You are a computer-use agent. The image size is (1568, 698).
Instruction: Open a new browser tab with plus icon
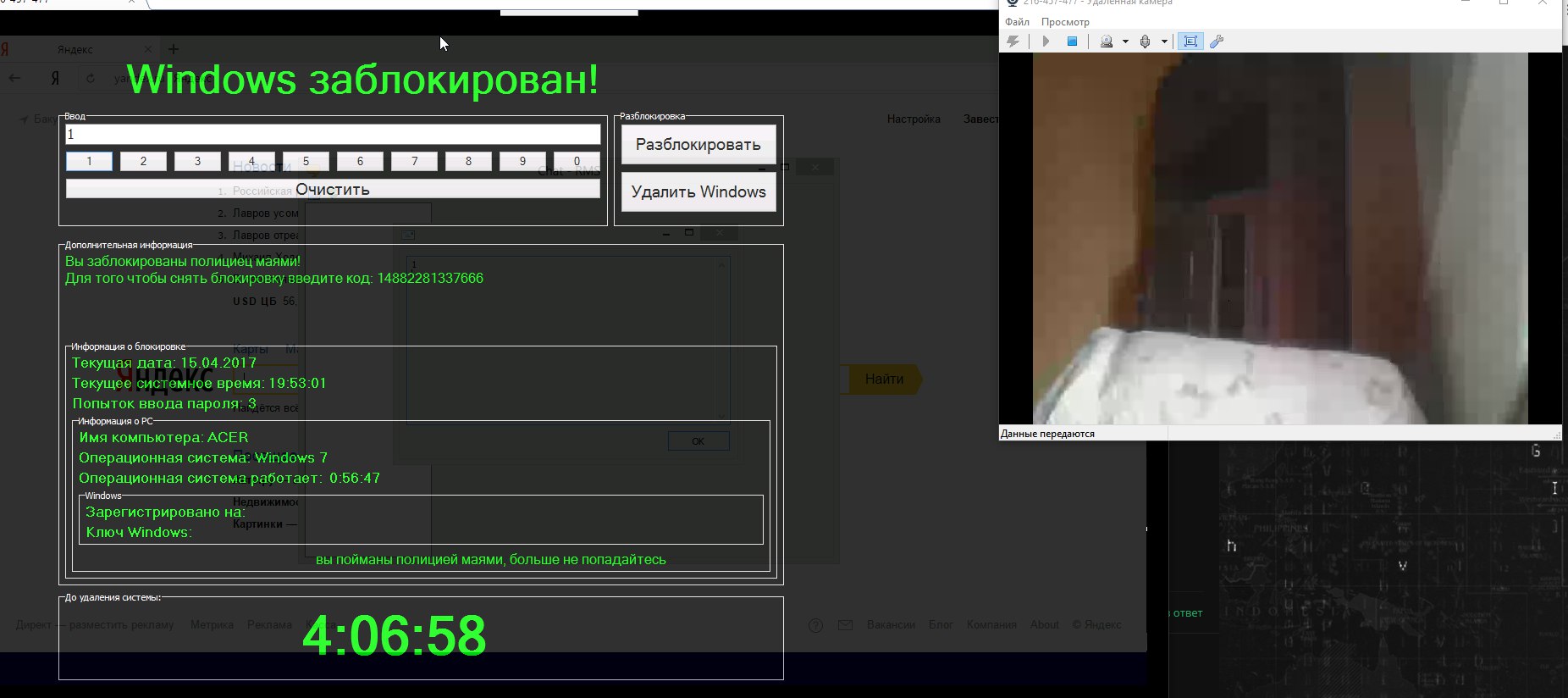[x=174, y=49]
